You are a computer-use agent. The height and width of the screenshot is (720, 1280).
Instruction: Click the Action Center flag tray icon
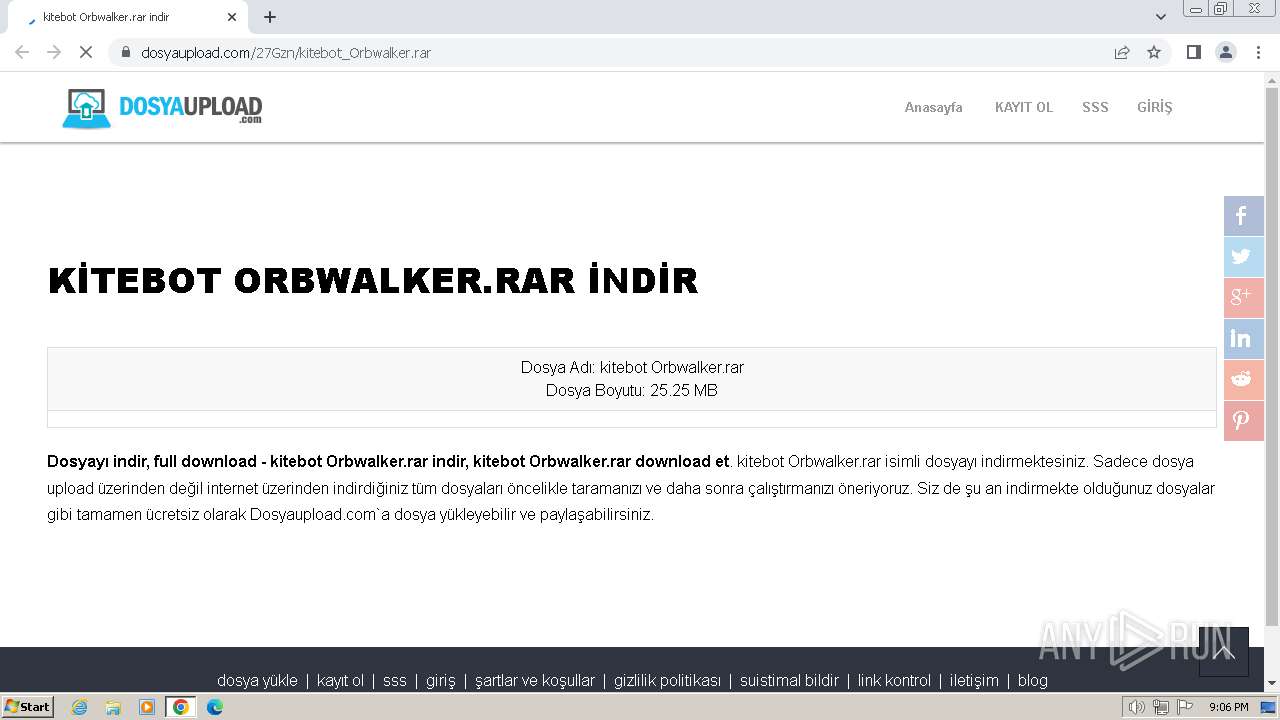[1185, 707]
